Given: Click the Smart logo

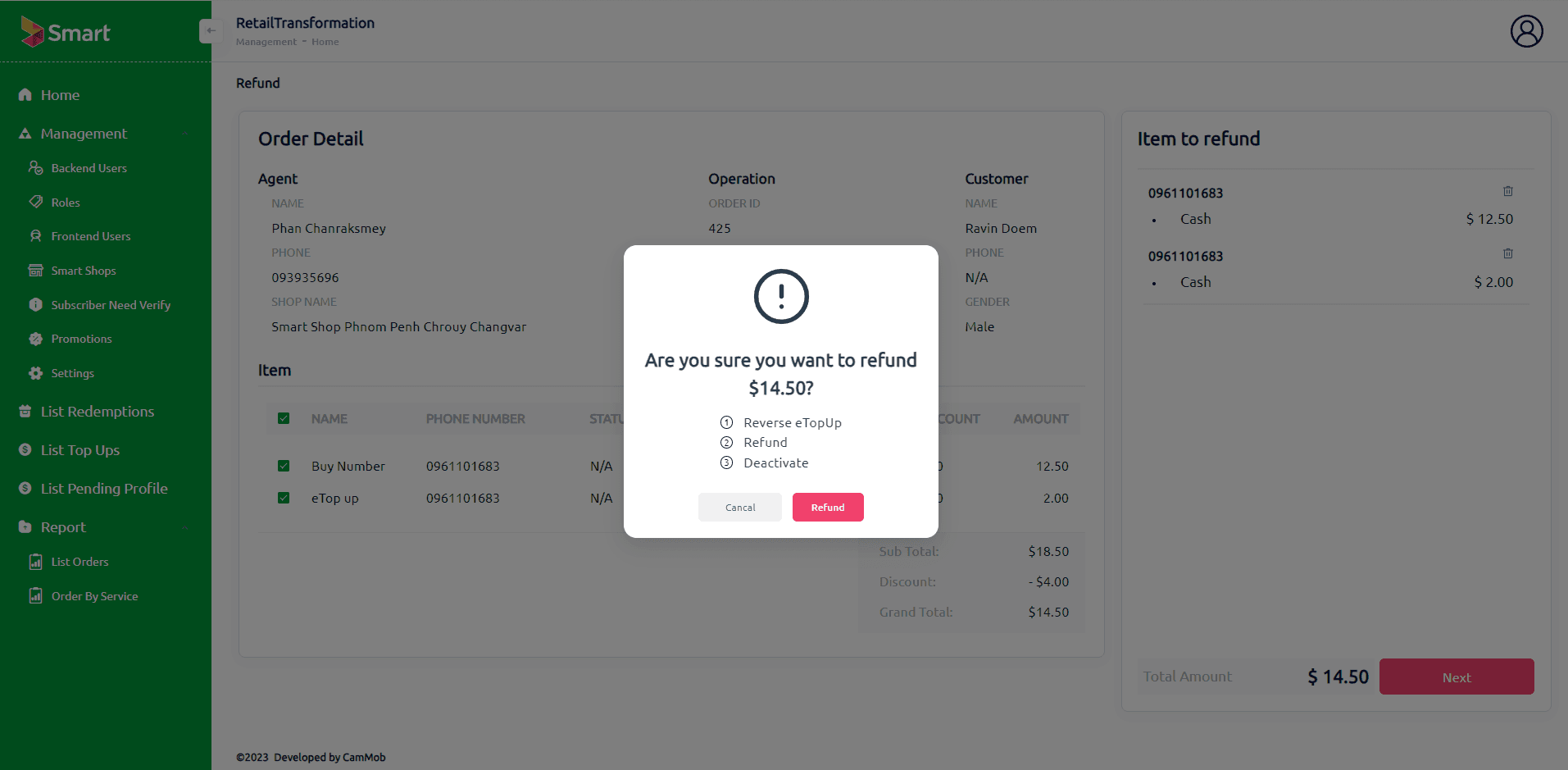Looking at the screenshot, I should [65, 32].
